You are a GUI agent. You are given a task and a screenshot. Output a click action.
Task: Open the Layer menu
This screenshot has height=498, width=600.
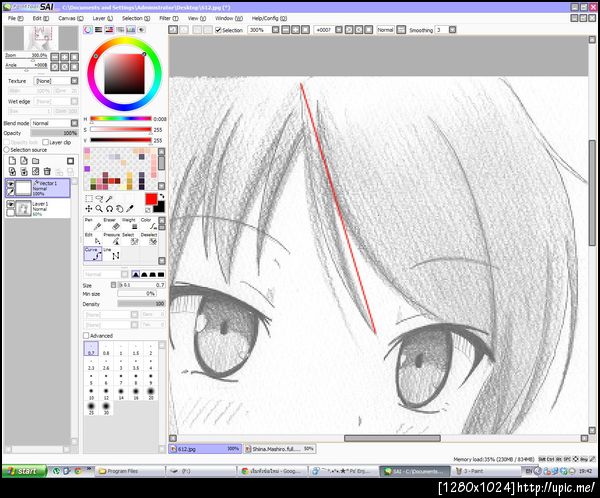(x=103, y=18)
